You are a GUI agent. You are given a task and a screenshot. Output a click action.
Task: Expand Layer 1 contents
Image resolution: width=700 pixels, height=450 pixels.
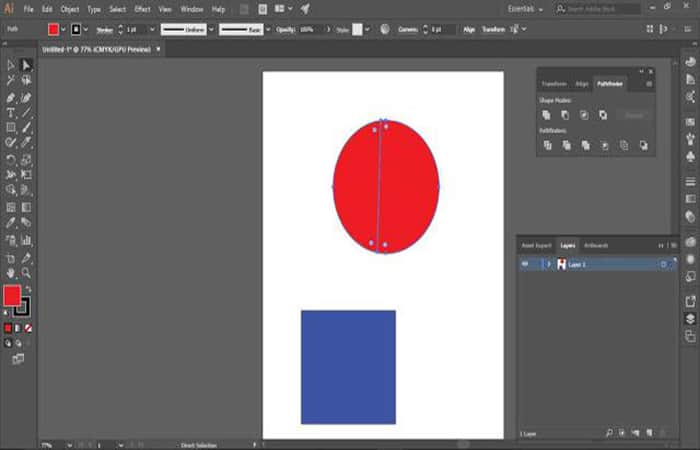[549, 264]
